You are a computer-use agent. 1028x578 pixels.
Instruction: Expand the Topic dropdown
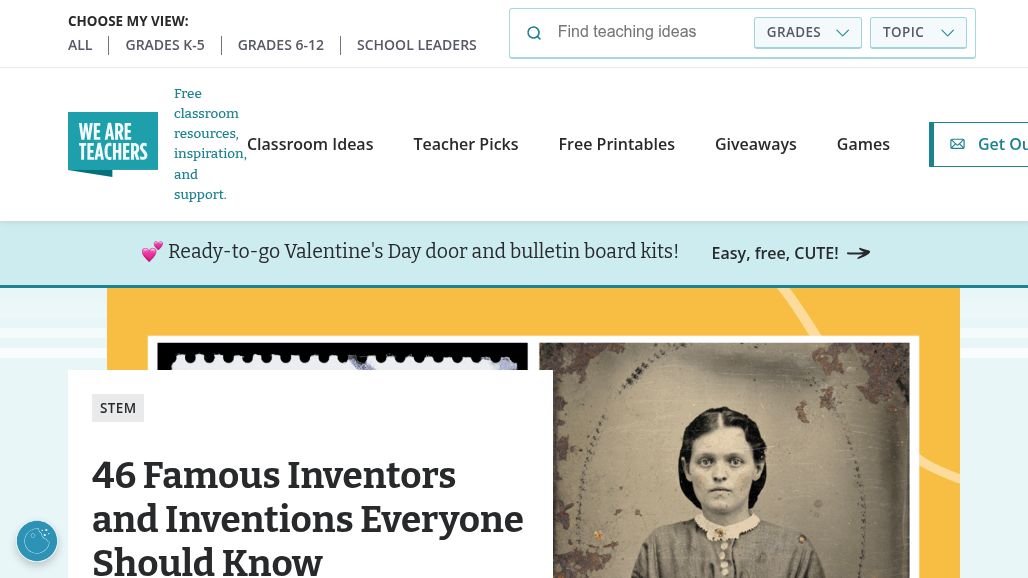point(918,32)
